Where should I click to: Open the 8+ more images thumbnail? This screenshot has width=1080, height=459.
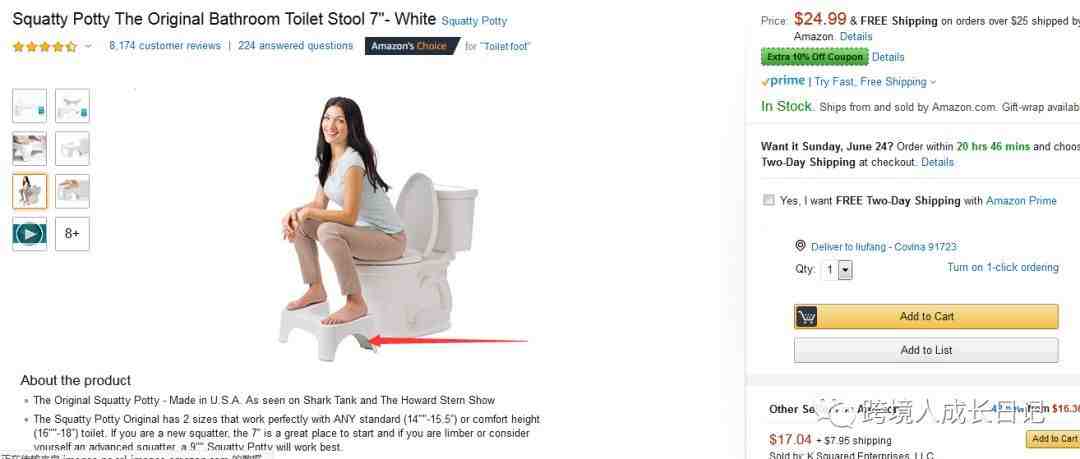pyautogui.click(x=72, y=234)
